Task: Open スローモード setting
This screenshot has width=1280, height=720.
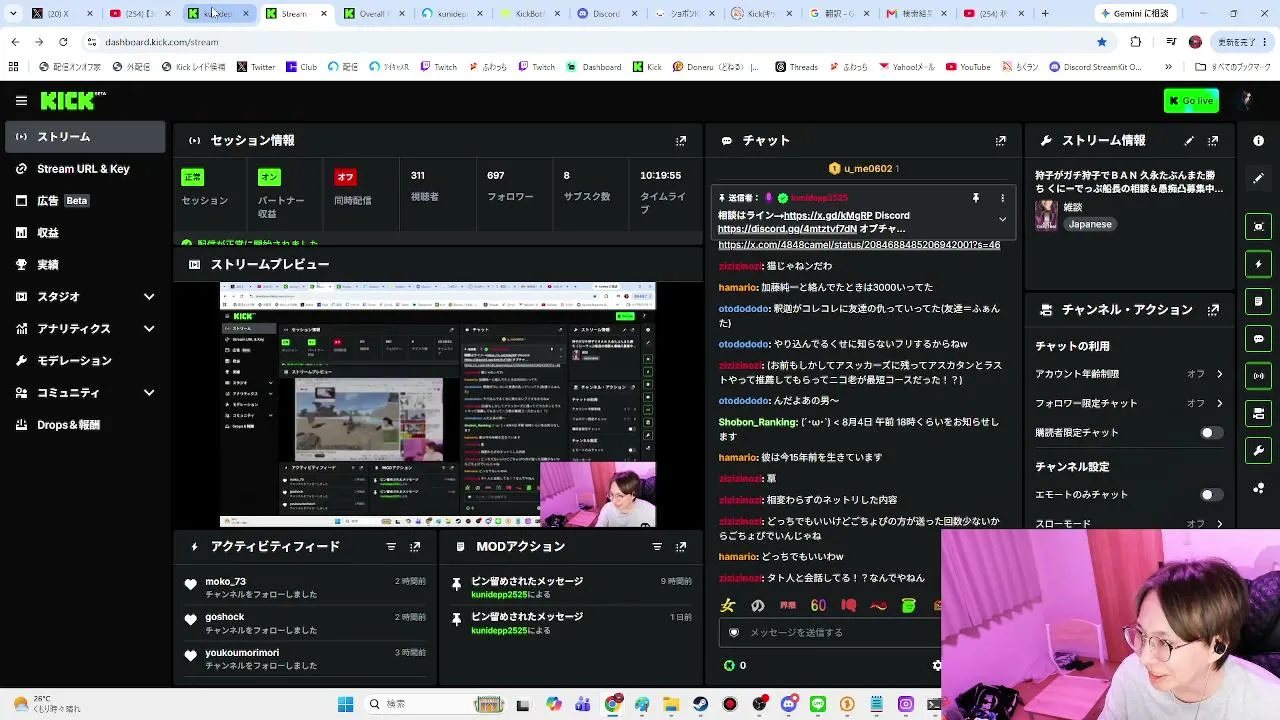Action: pyautogui.click(x=1128, y=523)
